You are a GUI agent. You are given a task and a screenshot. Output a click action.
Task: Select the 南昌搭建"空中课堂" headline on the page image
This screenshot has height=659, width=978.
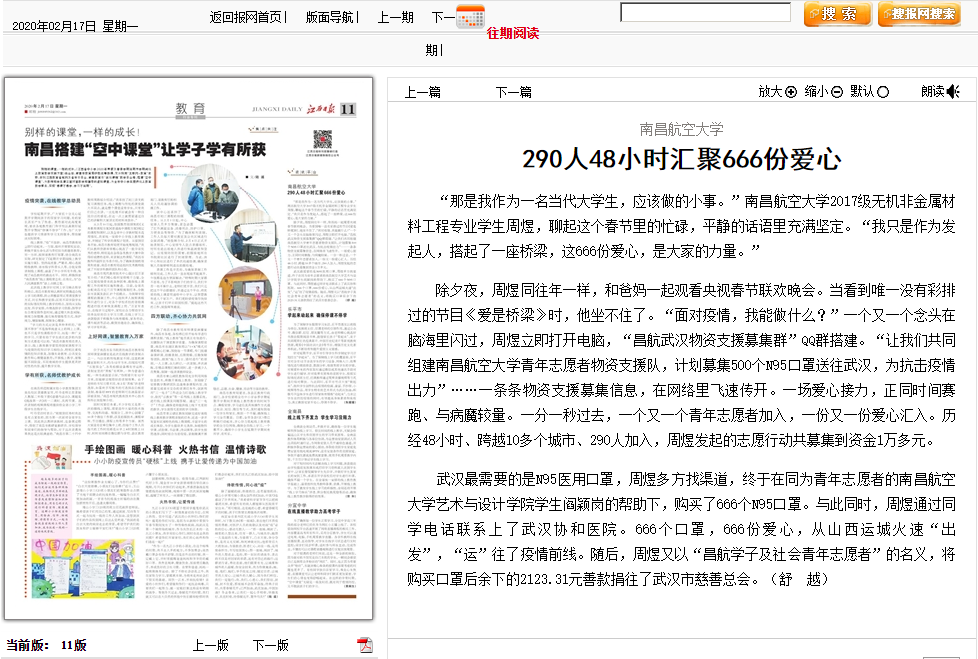coord(145,150)
